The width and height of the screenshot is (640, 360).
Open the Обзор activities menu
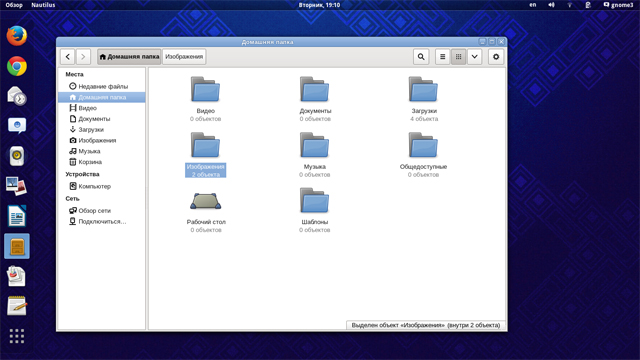click(14, 5)
